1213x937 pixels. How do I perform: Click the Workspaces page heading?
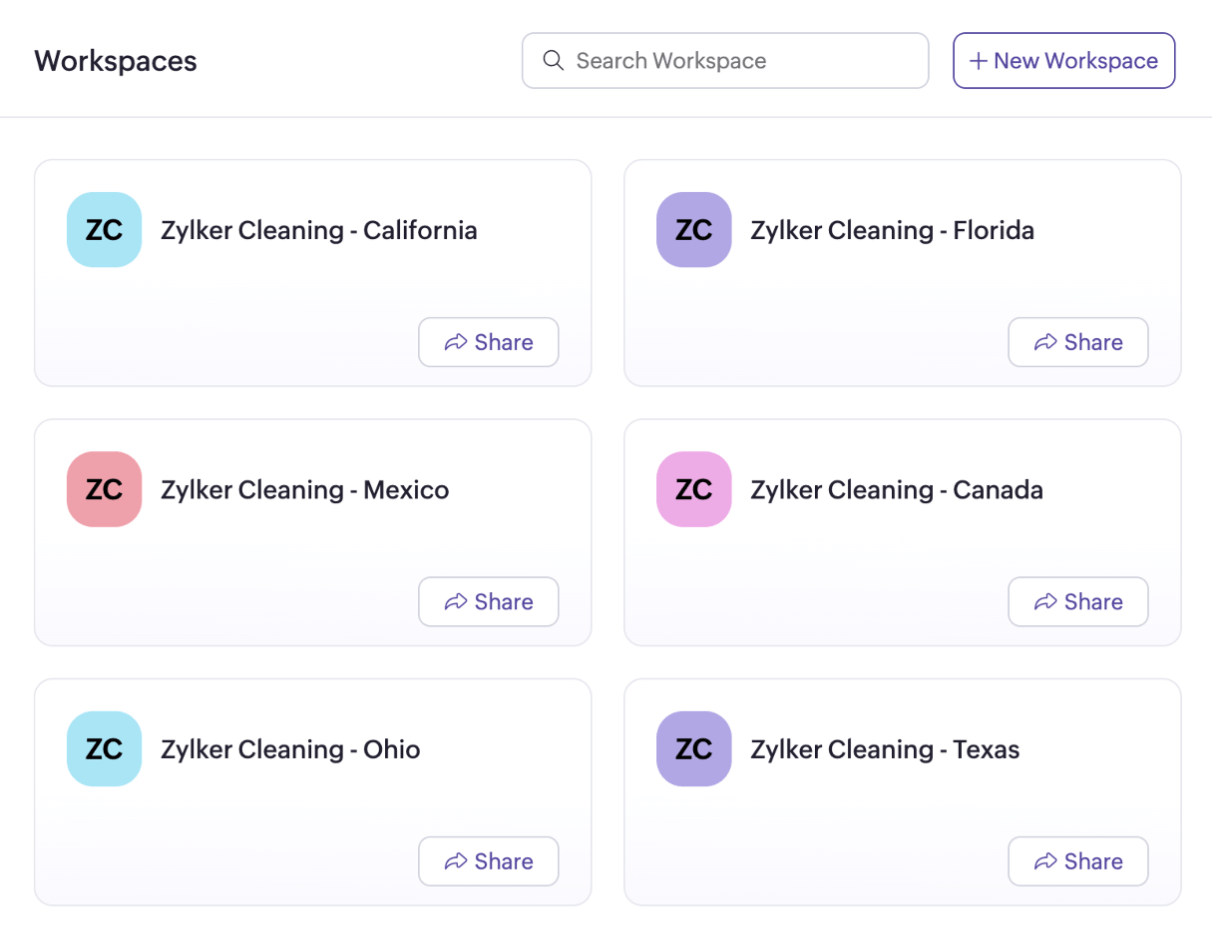pos(115,61)
